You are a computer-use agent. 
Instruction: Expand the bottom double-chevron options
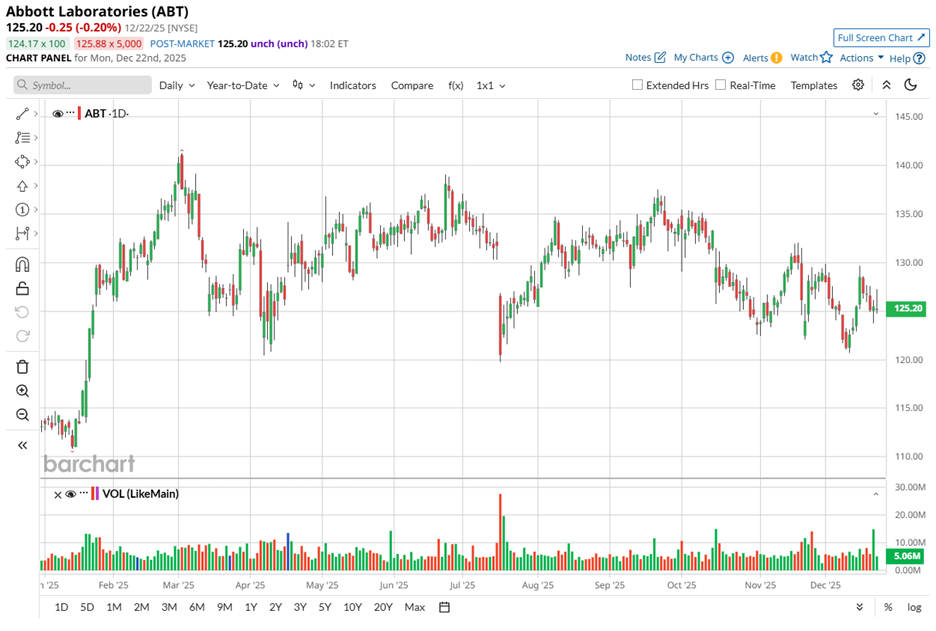pyautogui.click(x=859, y=607)
